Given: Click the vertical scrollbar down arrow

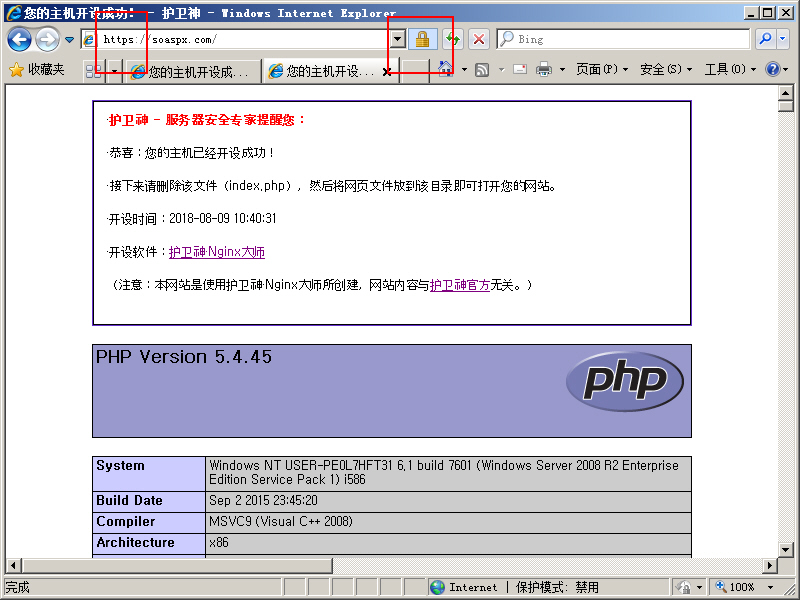Looking at the screenshot, I should pos(787,549).
